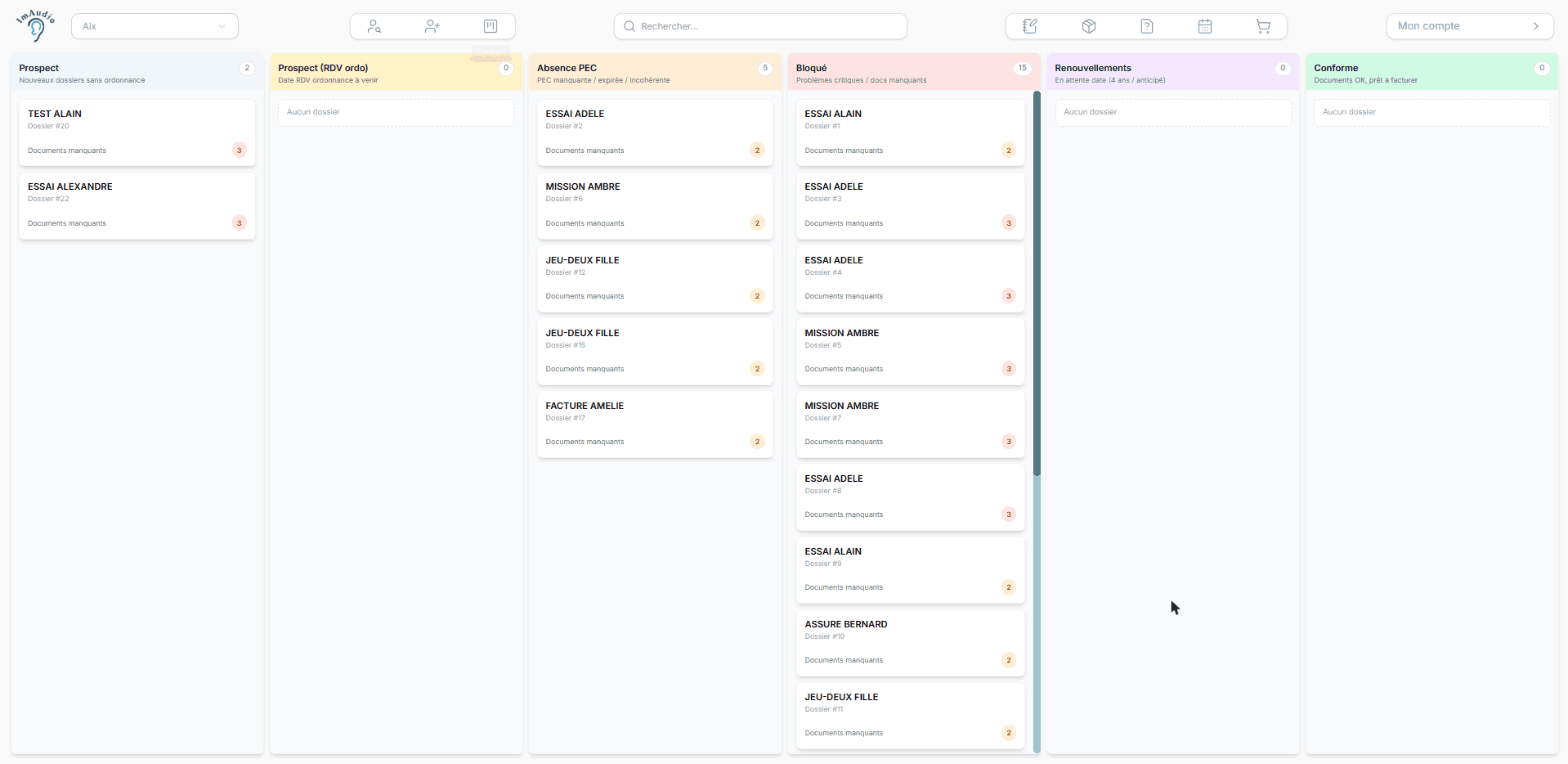Click the JEU-DEUX FILLE Dossier #15 card
Screen dimensions: 1568x764
coord(655,352)
